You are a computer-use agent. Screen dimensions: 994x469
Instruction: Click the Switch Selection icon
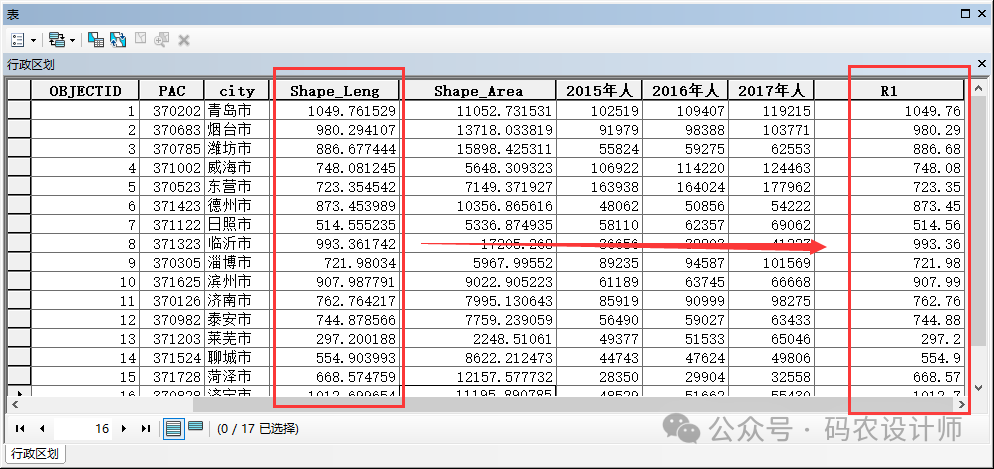coord(117,39)
